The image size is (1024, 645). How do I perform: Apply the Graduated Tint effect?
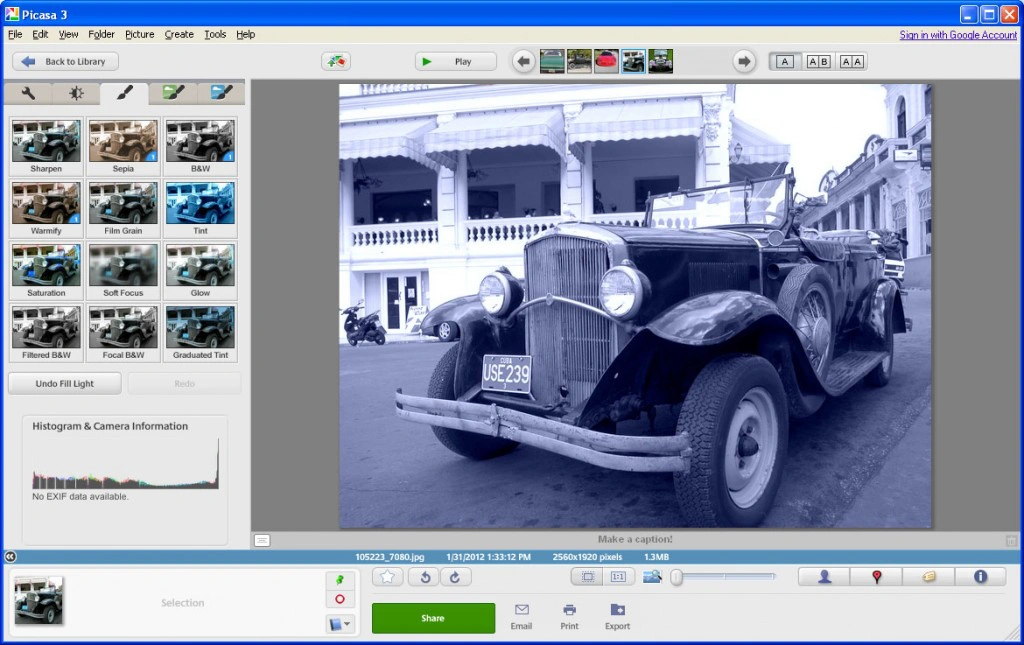200,332
